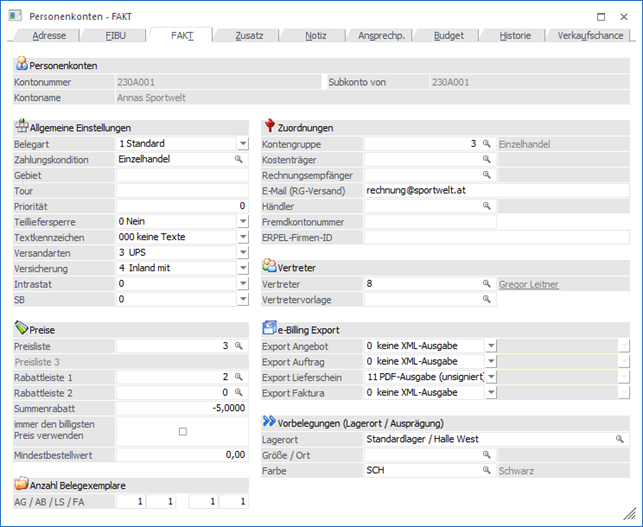Click the Gregor Leitner link
The image size is (643, 527).
click(x=529, y=285)
